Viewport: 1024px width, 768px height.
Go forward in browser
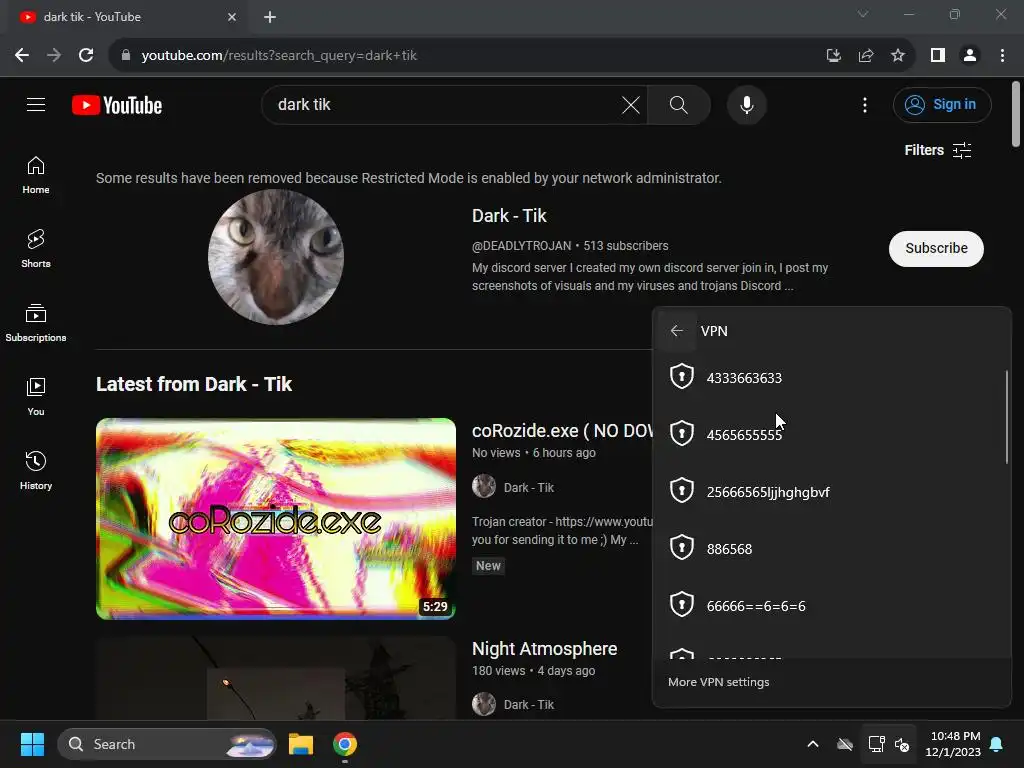54,56
